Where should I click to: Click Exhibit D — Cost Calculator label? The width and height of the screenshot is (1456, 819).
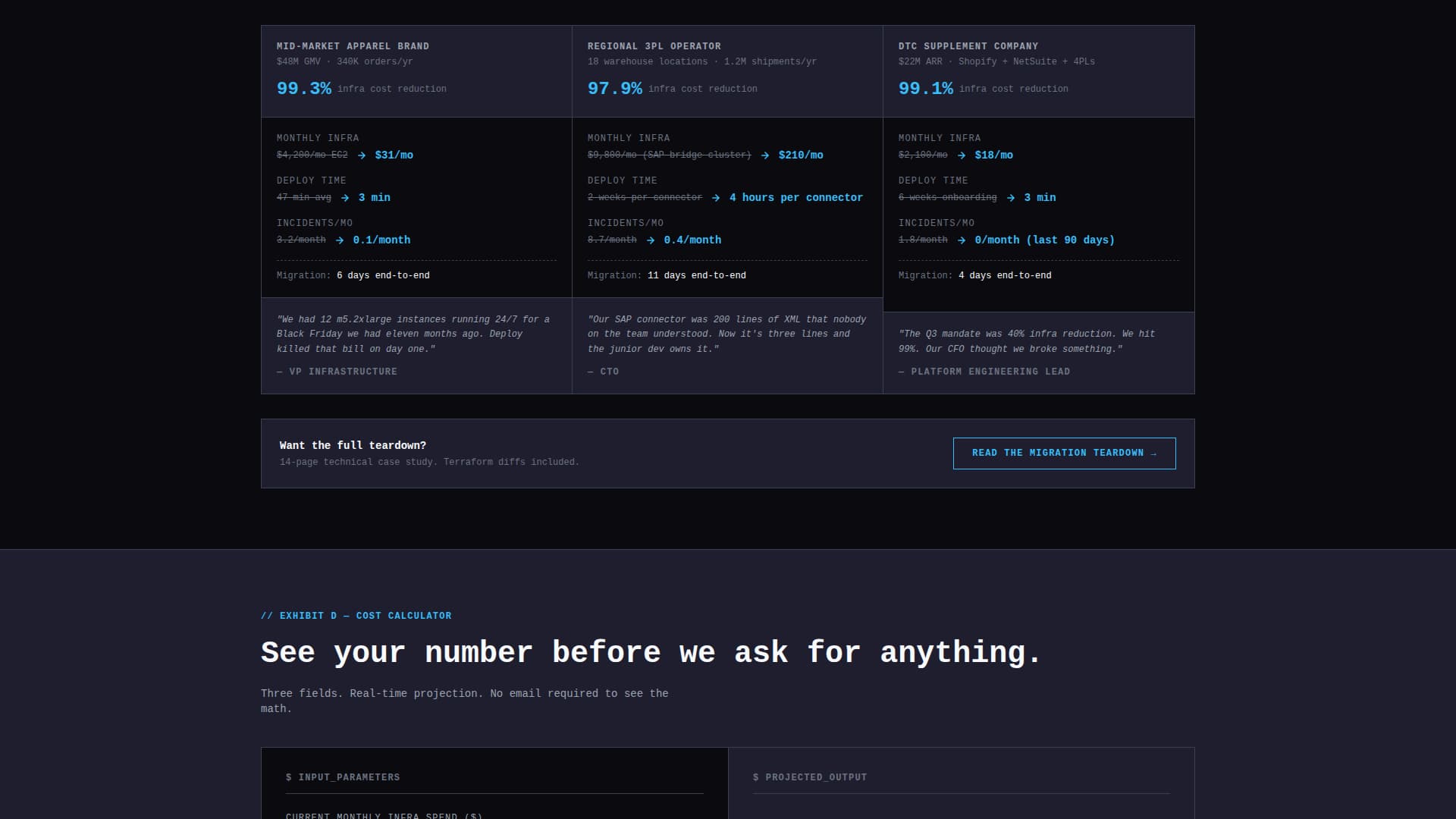coord(356,617)
